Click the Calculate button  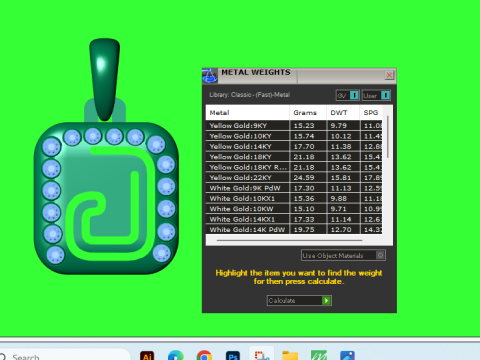(299, 301)
